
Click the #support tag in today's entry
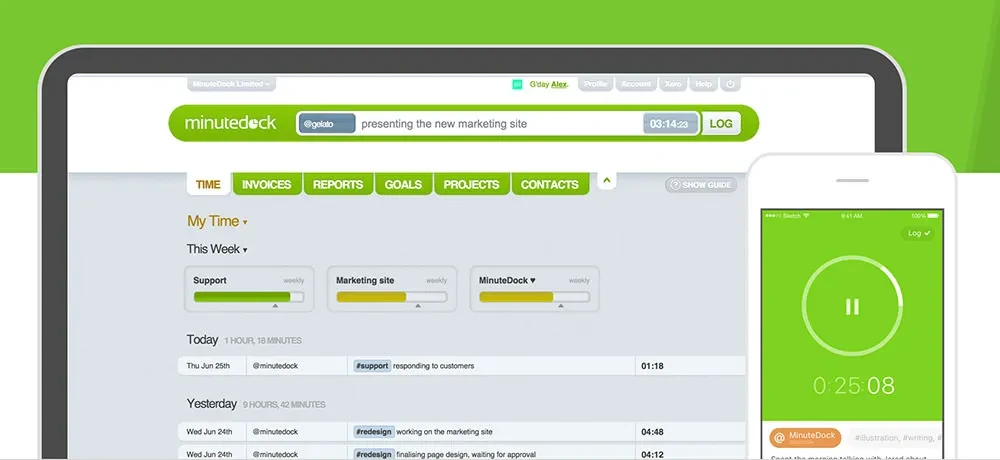(372, 366)
